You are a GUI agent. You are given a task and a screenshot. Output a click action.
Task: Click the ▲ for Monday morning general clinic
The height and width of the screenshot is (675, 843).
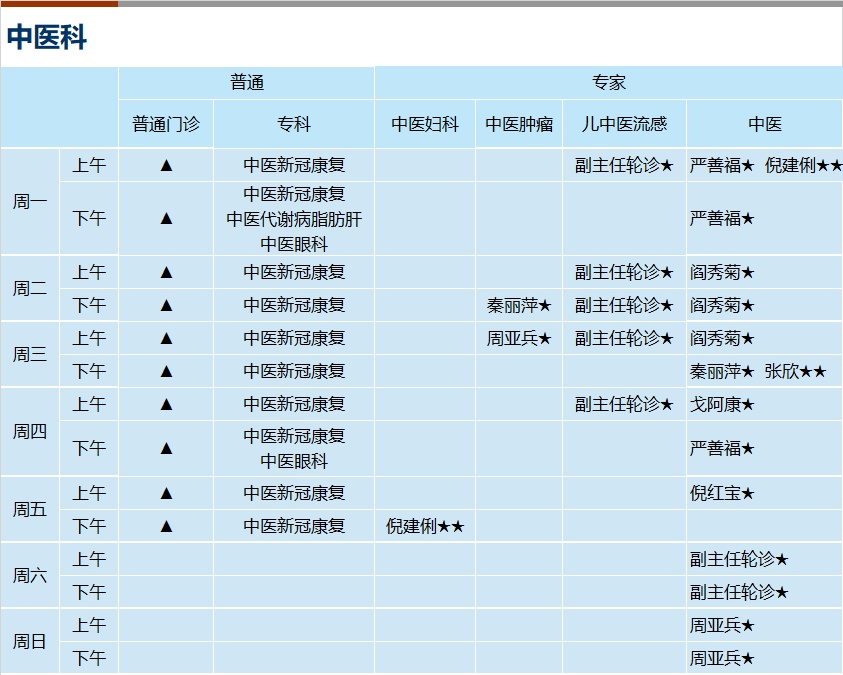166,165
